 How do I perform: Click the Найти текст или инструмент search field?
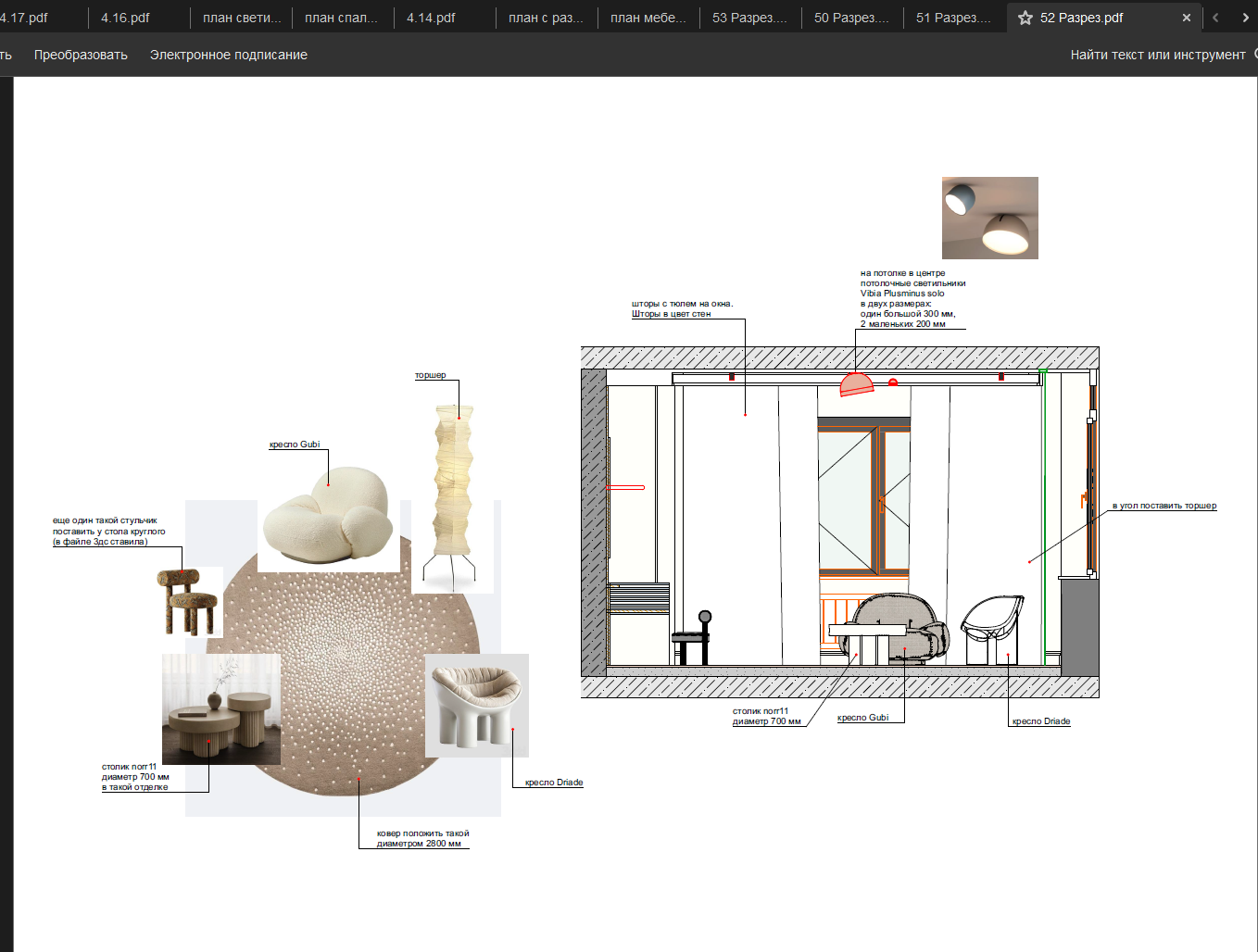(1157, 55)
